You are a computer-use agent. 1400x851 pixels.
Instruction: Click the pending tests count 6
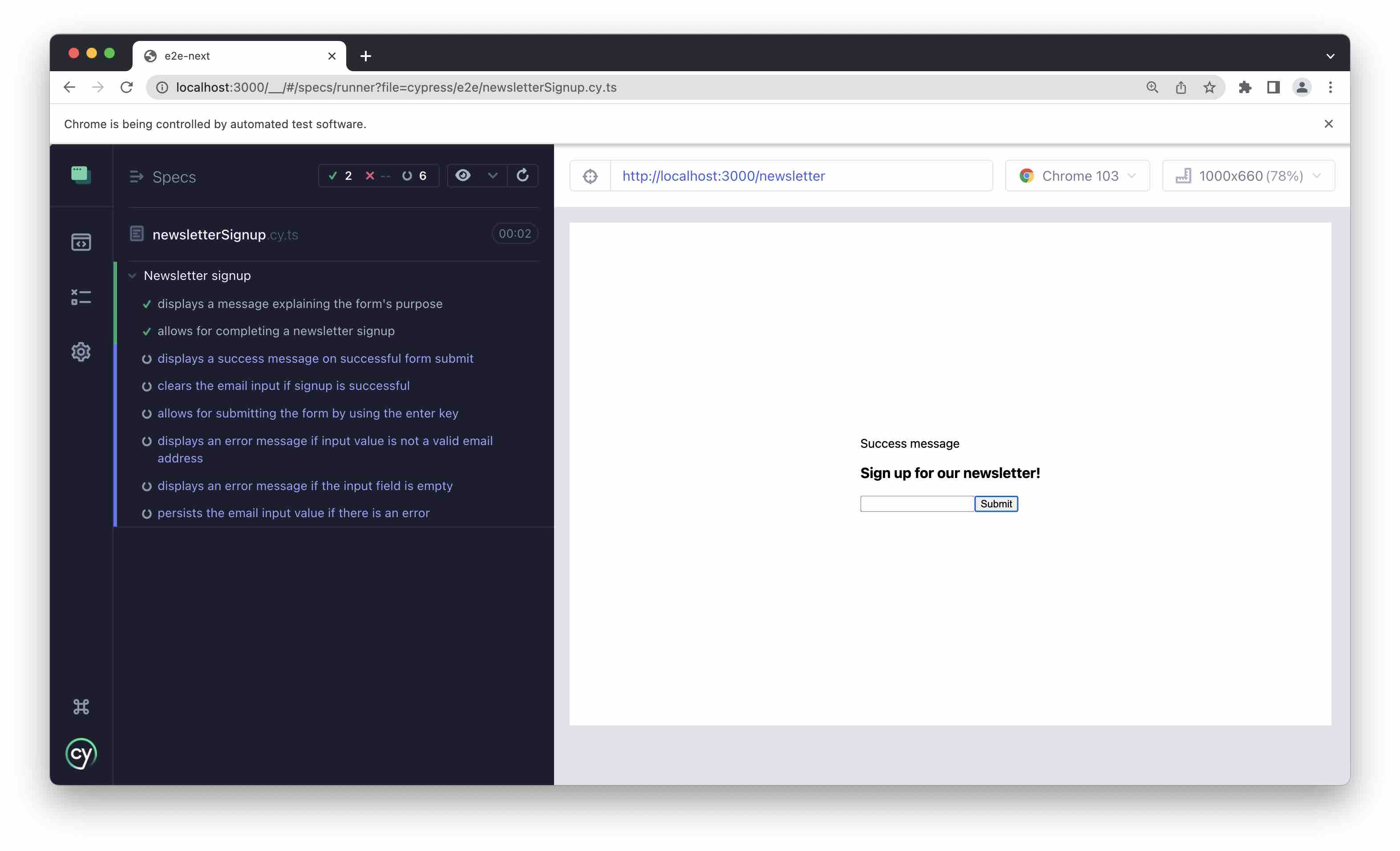tap(414, 175)
